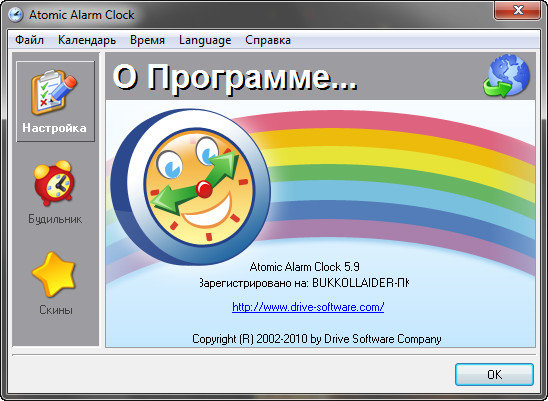Open the Календарь menu
This screenshot has height=401, width=548.
[87, 40]
